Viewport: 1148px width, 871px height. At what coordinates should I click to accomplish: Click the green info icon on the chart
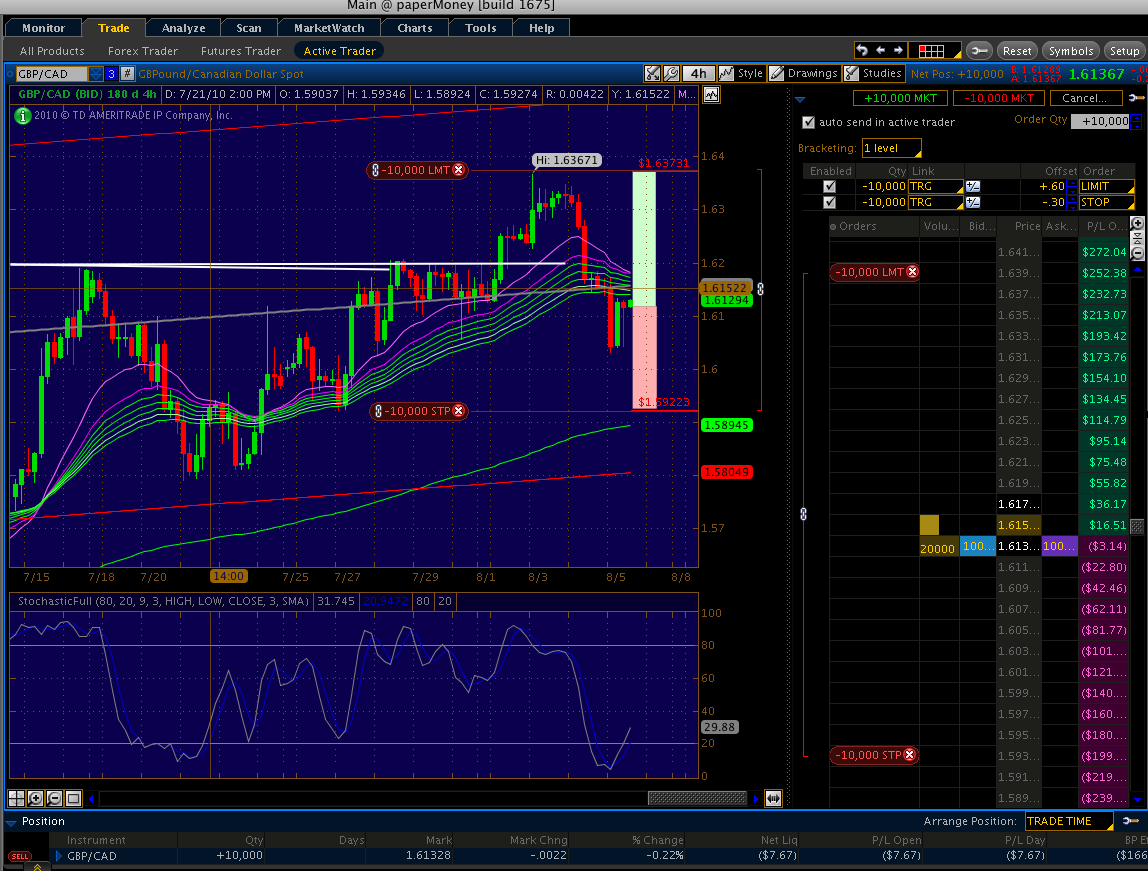[x=23, y=116]
